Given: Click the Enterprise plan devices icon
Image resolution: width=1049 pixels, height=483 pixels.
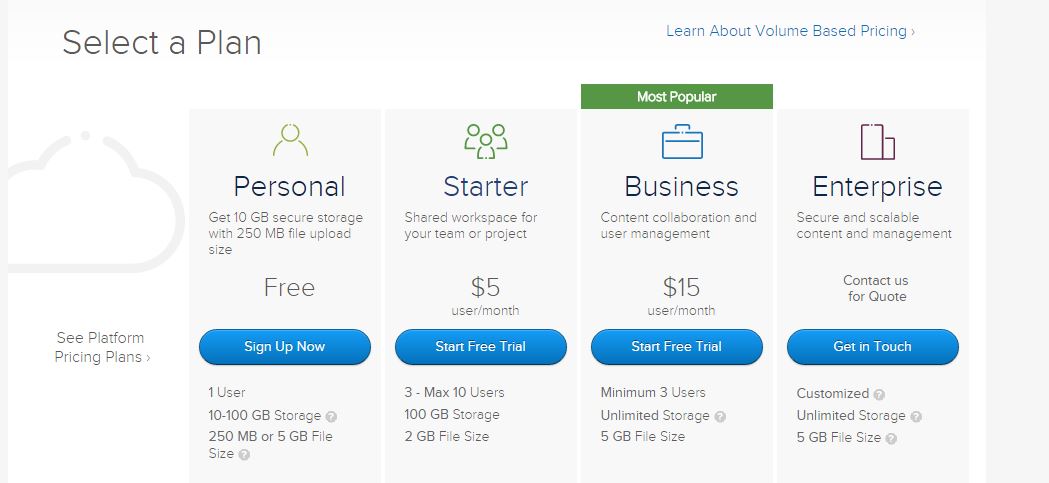Looking at the screenshot, I should 877,141.
